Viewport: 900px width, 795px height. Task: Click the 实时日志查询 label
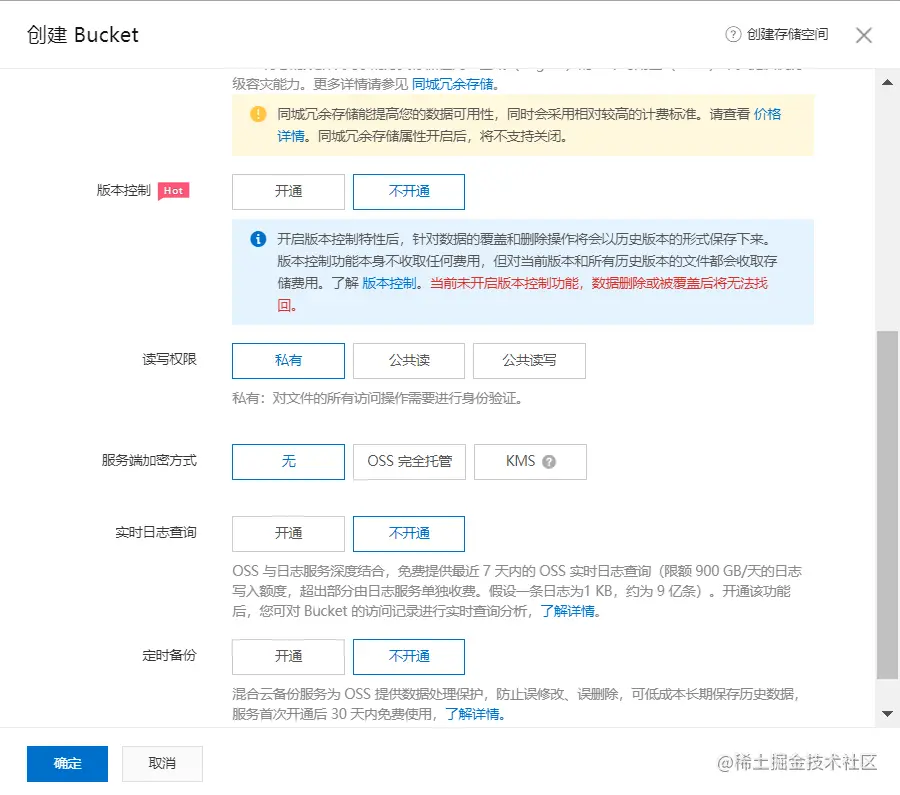[156, 533]
